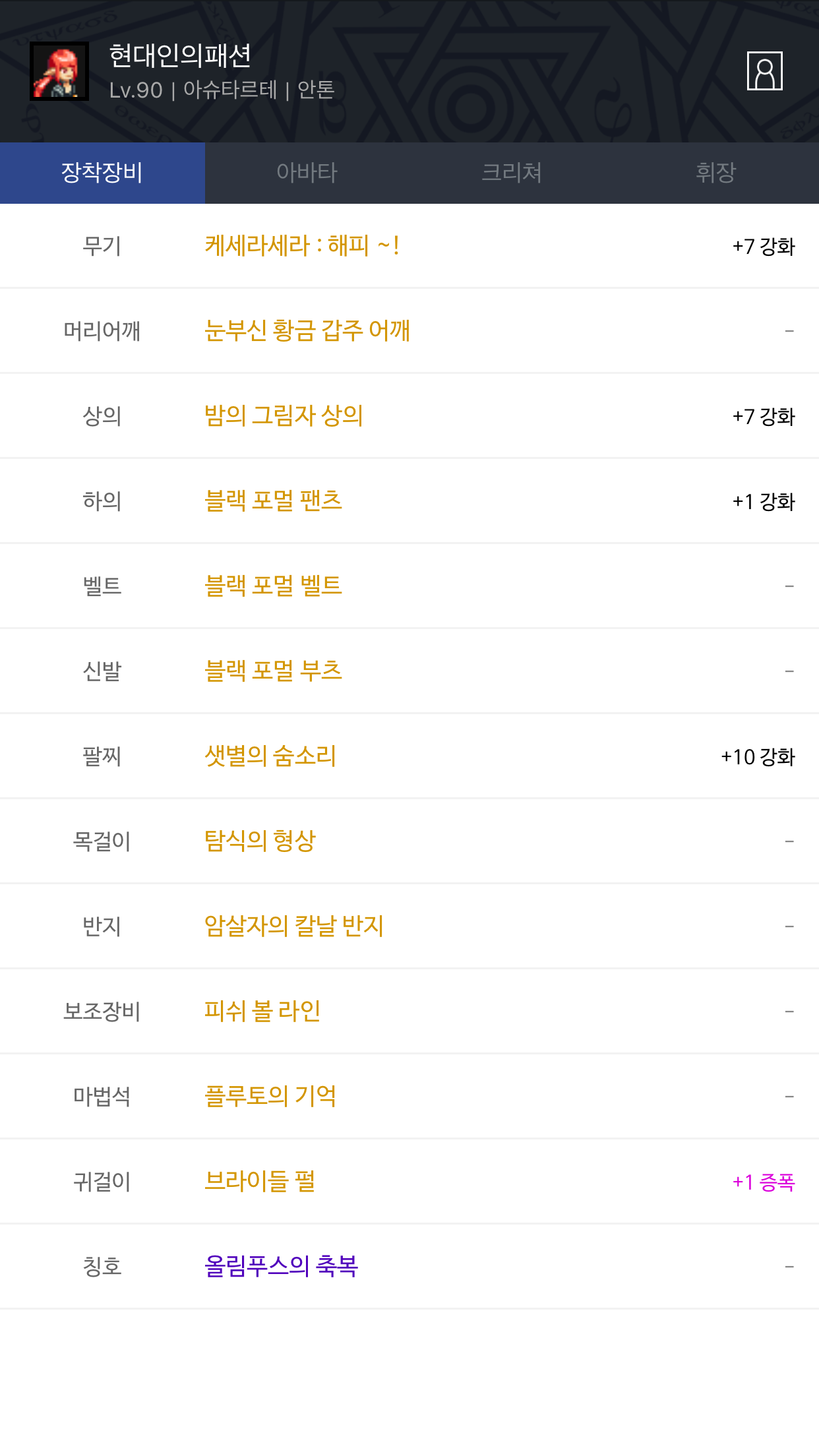View bracelet item 샛별의 숨소리

[270, 756]
